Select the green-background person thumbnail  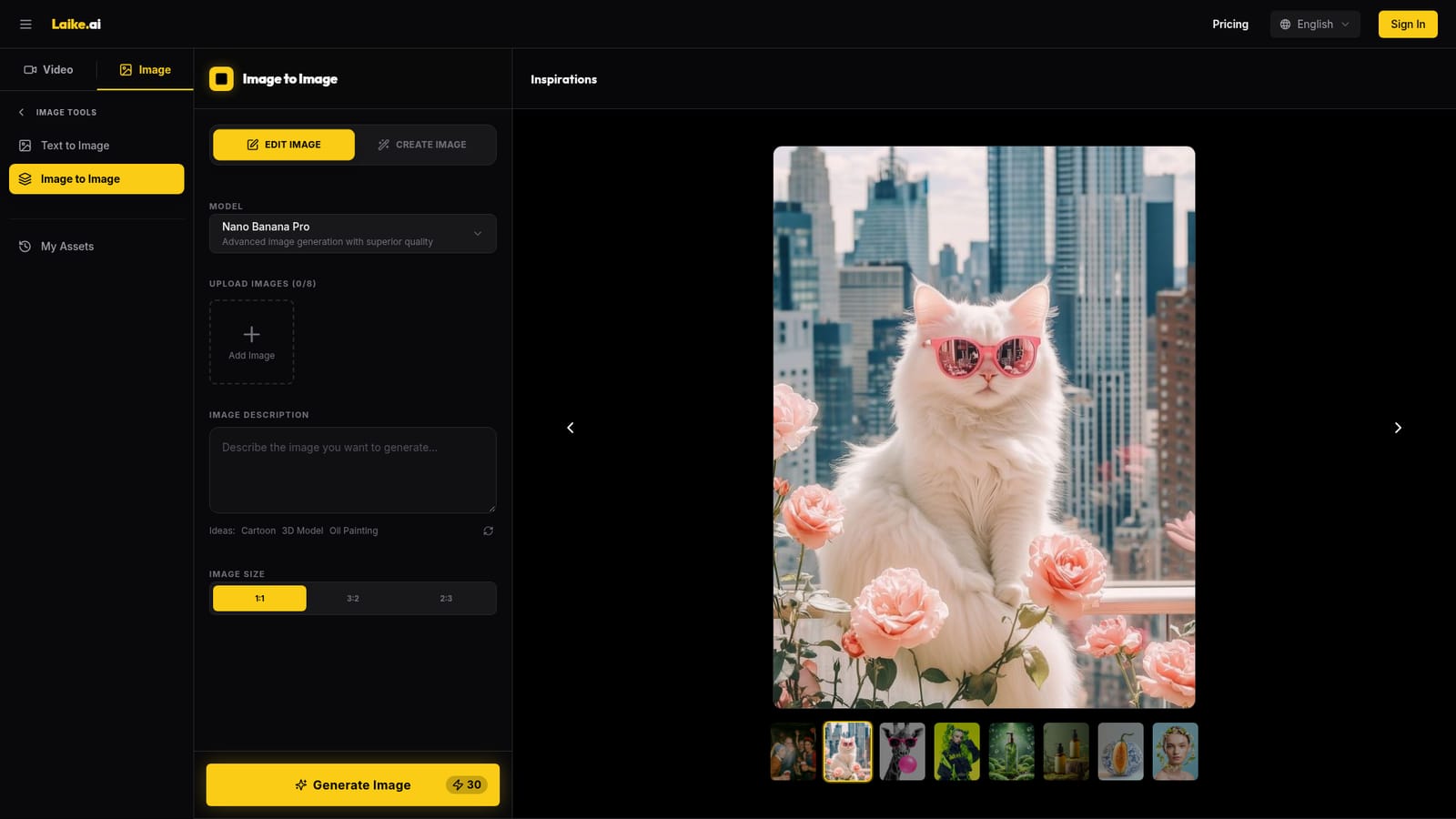click(957, 752)
